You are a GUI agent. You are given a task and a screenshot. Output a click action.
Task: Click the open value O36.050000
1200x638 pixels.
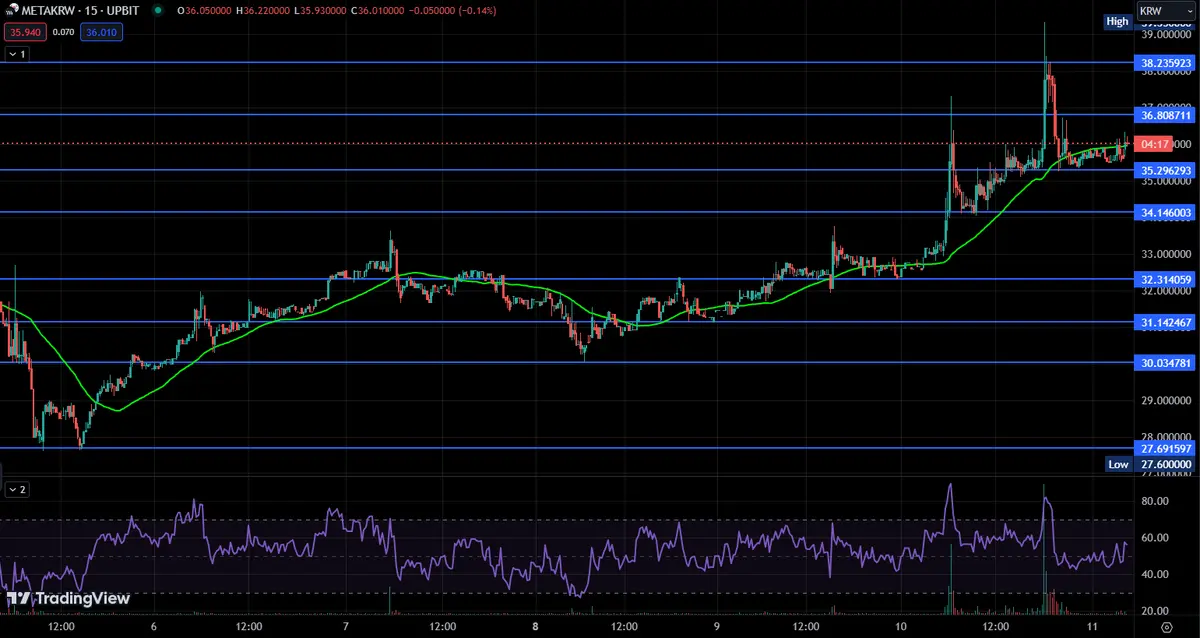click(206, 10)
